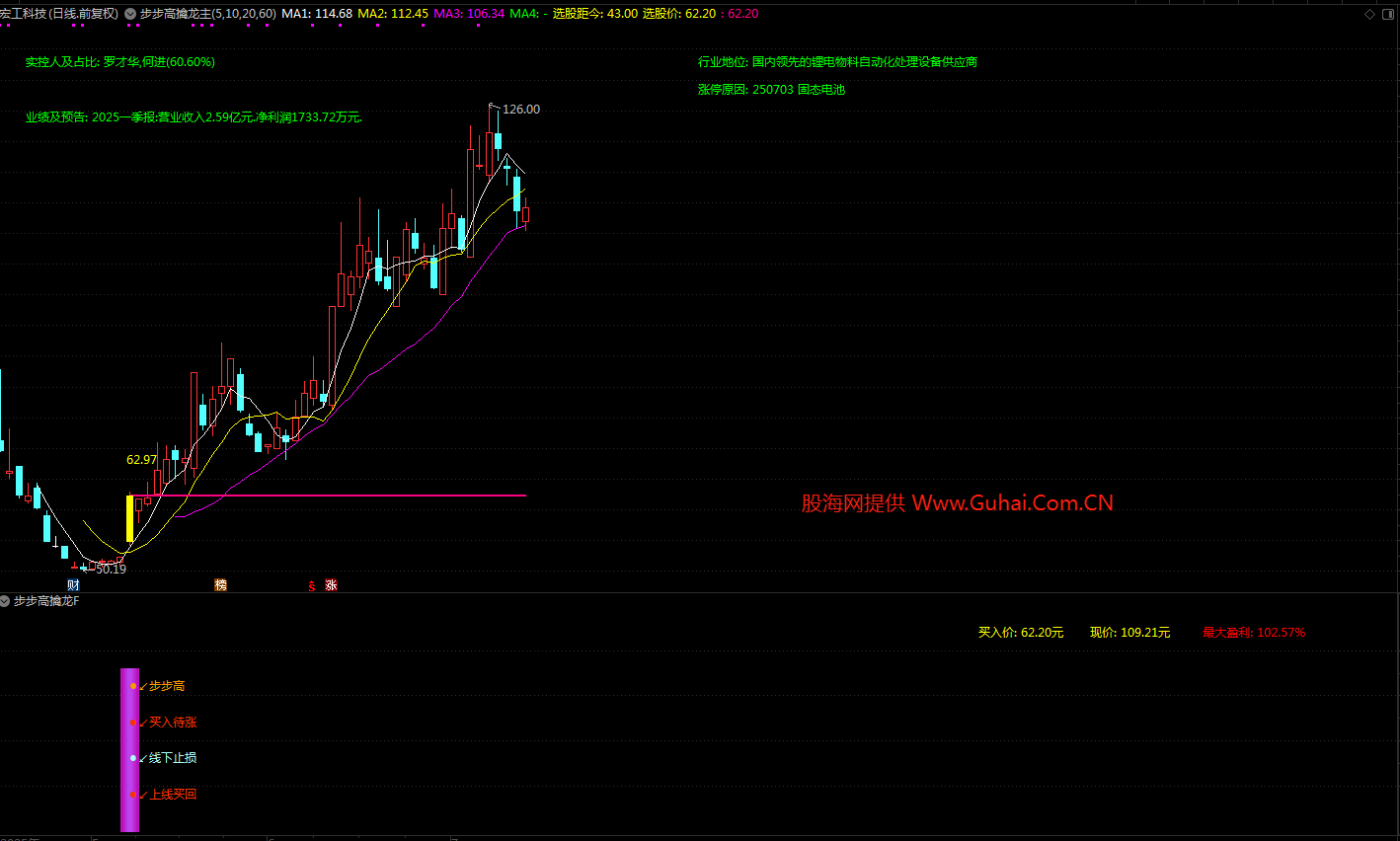Click the 榜 leaderboard marker icon
1400x841 pixels.
[x=221, y=585]
